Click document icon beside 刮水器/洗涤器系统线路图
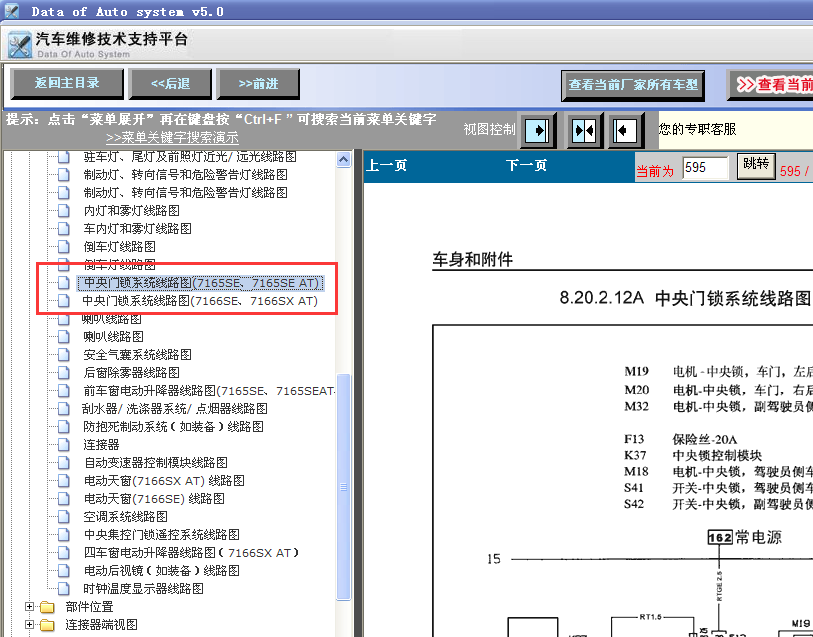Image resolution: width=813 pixels, height=637 pixels. pyautogui.click(x=64, y=409)
